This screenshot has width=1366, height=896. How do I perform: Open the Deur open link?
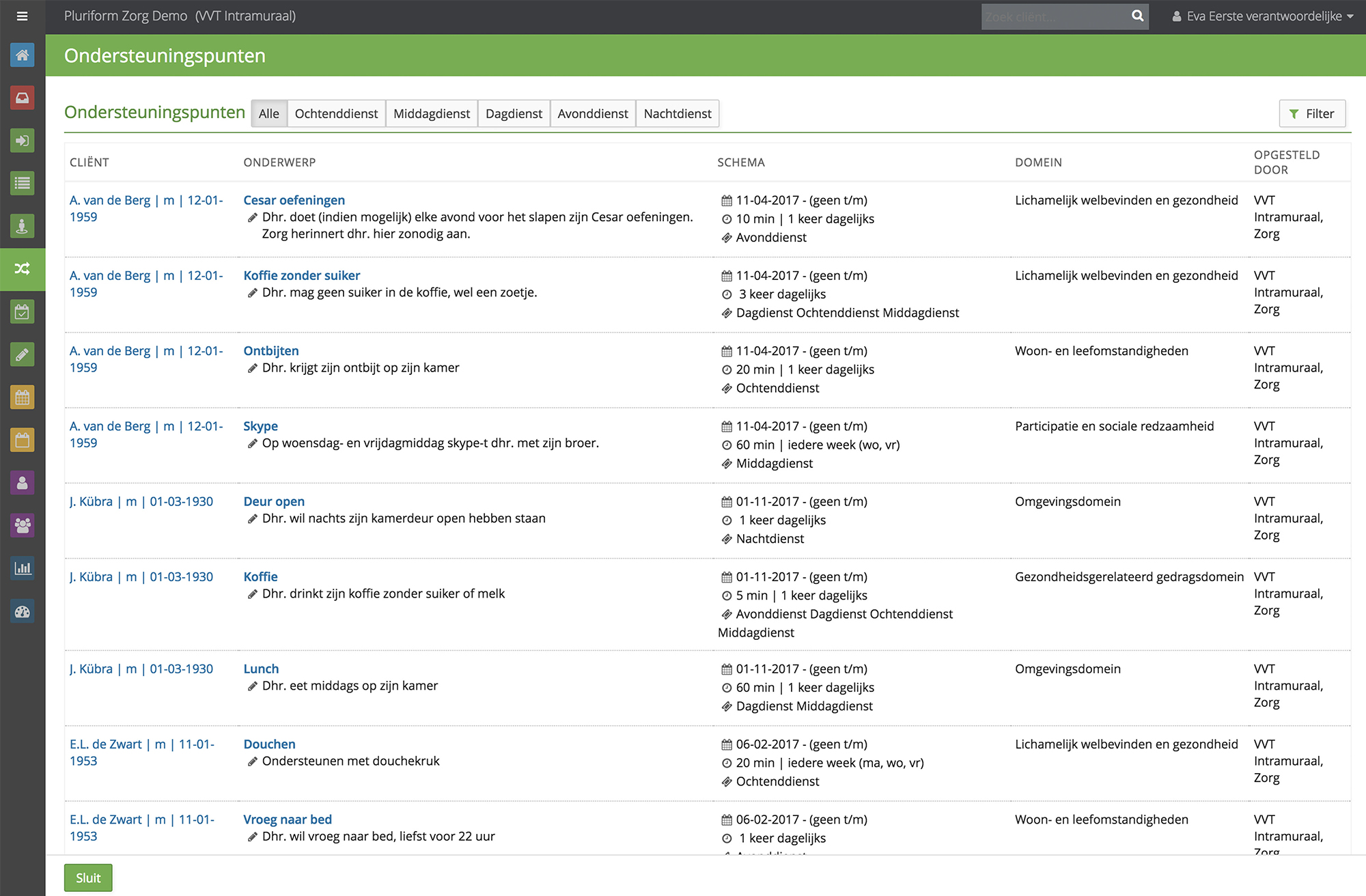click(274, 501)
